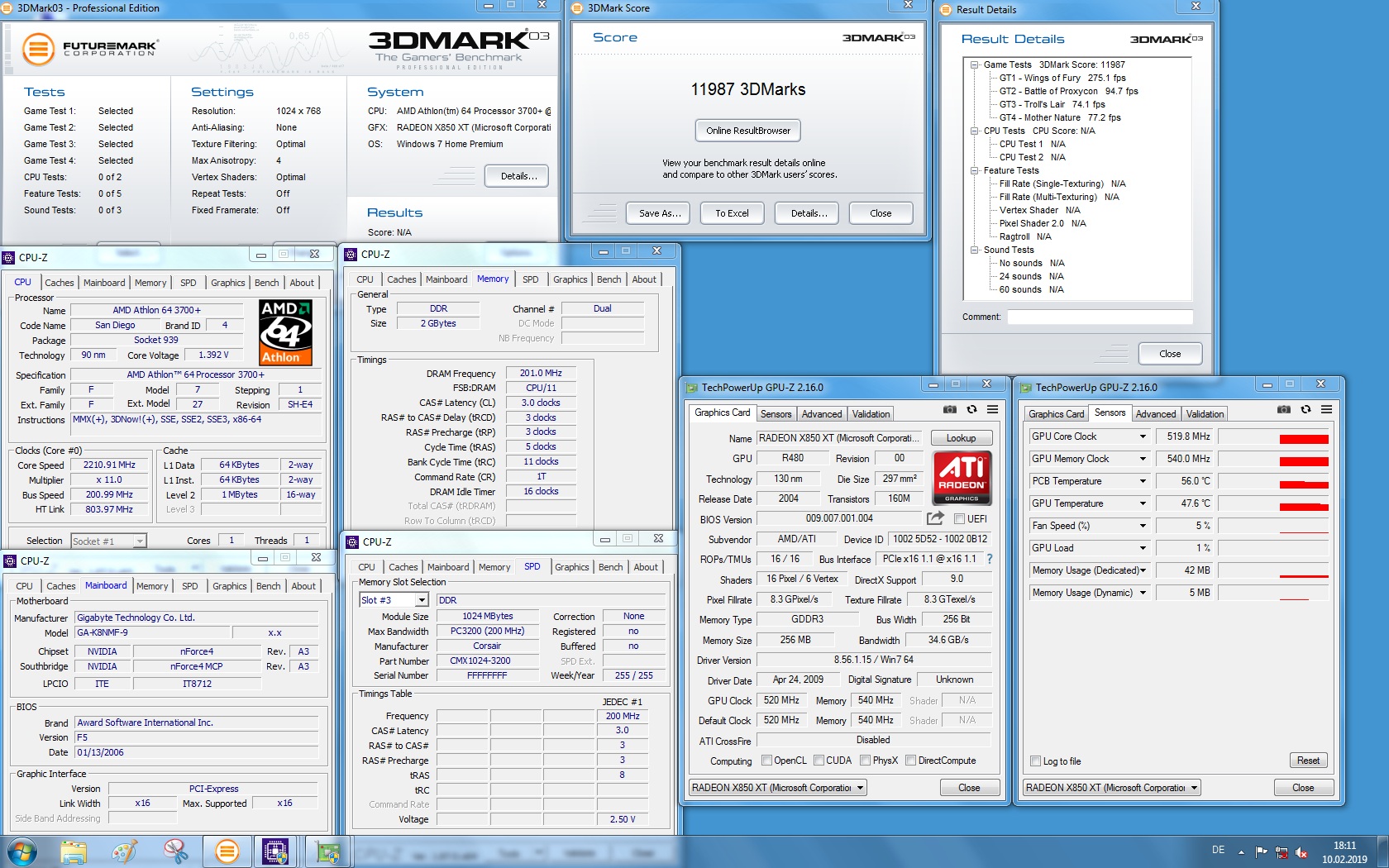
Task: Click the Lookup button in GPU-Z
Action: pos(962,438)
